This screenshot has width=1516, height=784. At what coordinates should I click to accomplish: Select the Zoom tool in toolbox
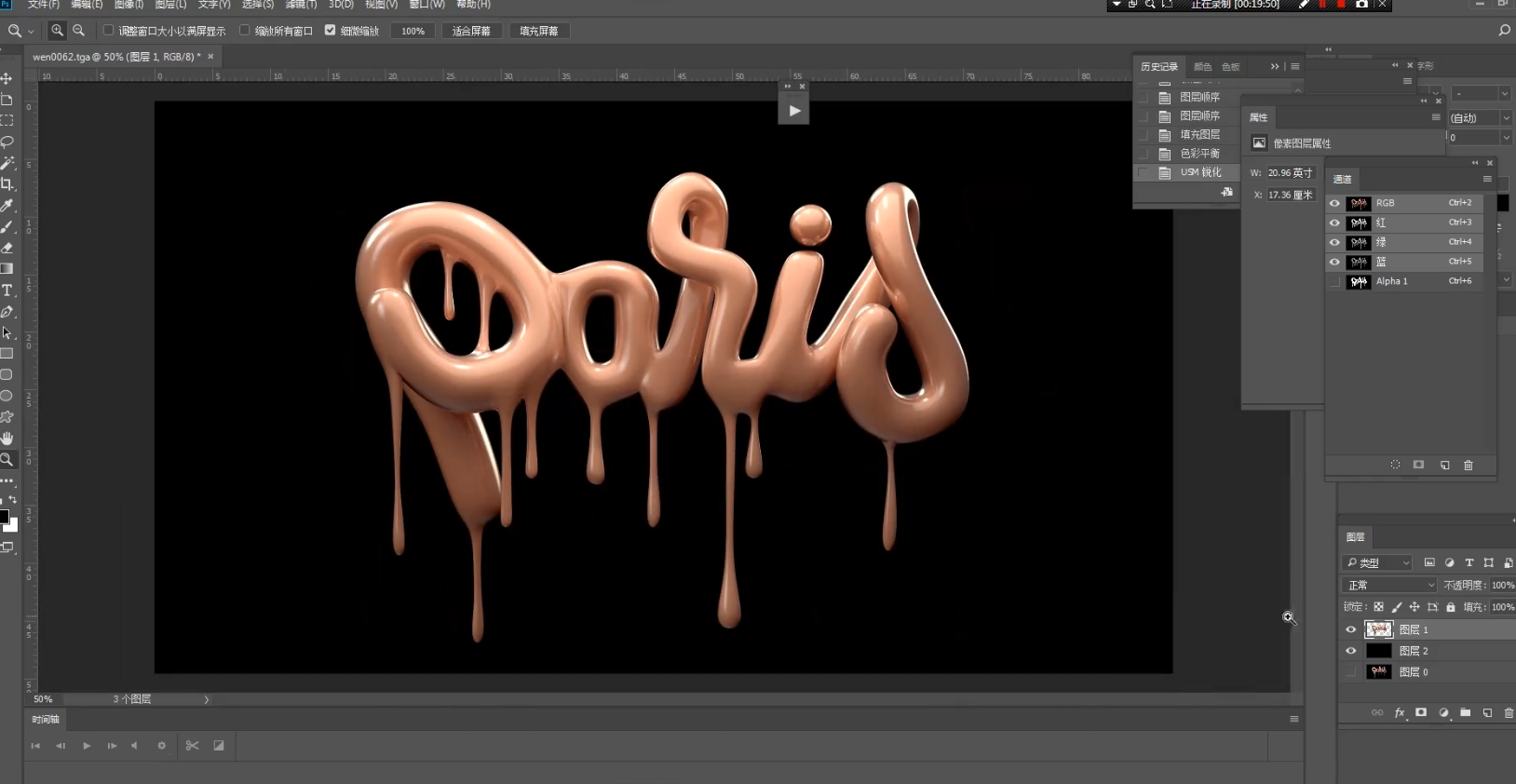point(7,459)
